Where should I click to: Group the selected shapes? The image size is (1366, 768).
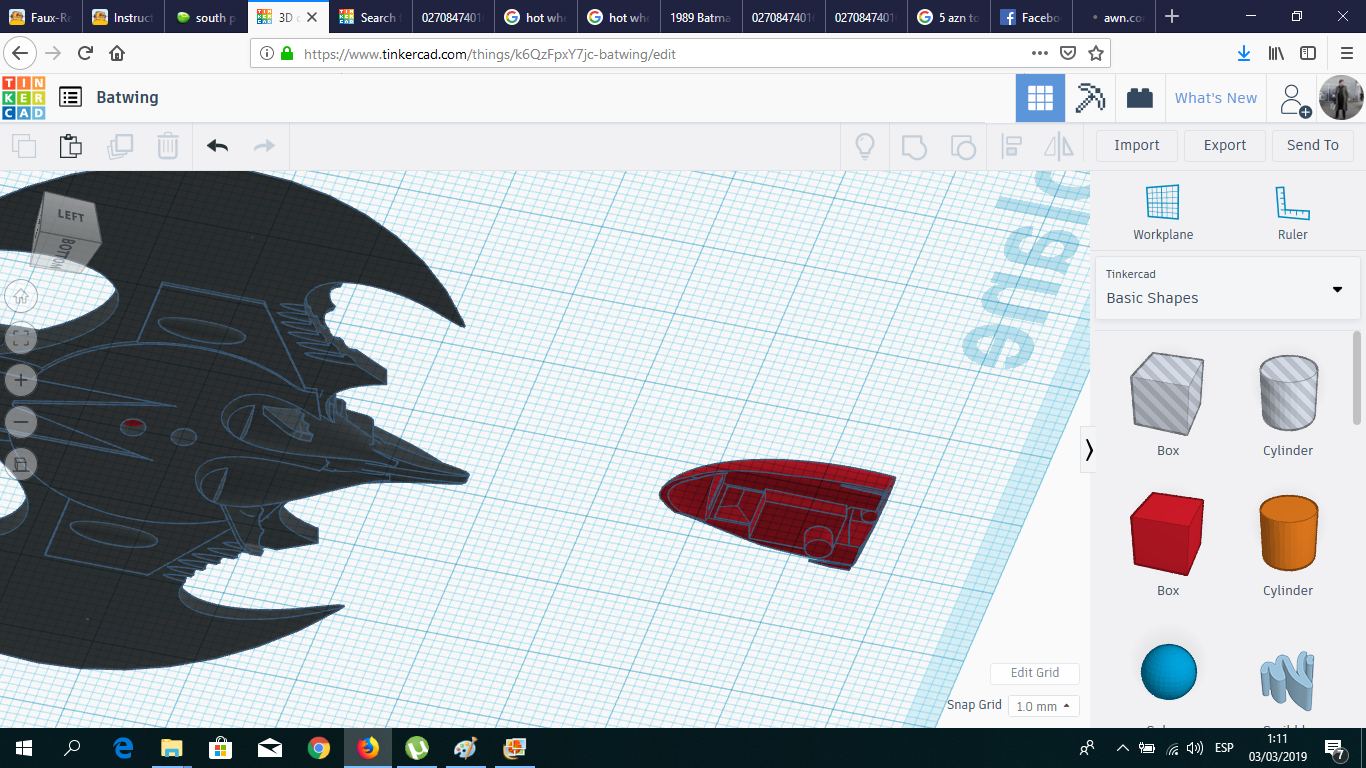click(x=914, y=146)
